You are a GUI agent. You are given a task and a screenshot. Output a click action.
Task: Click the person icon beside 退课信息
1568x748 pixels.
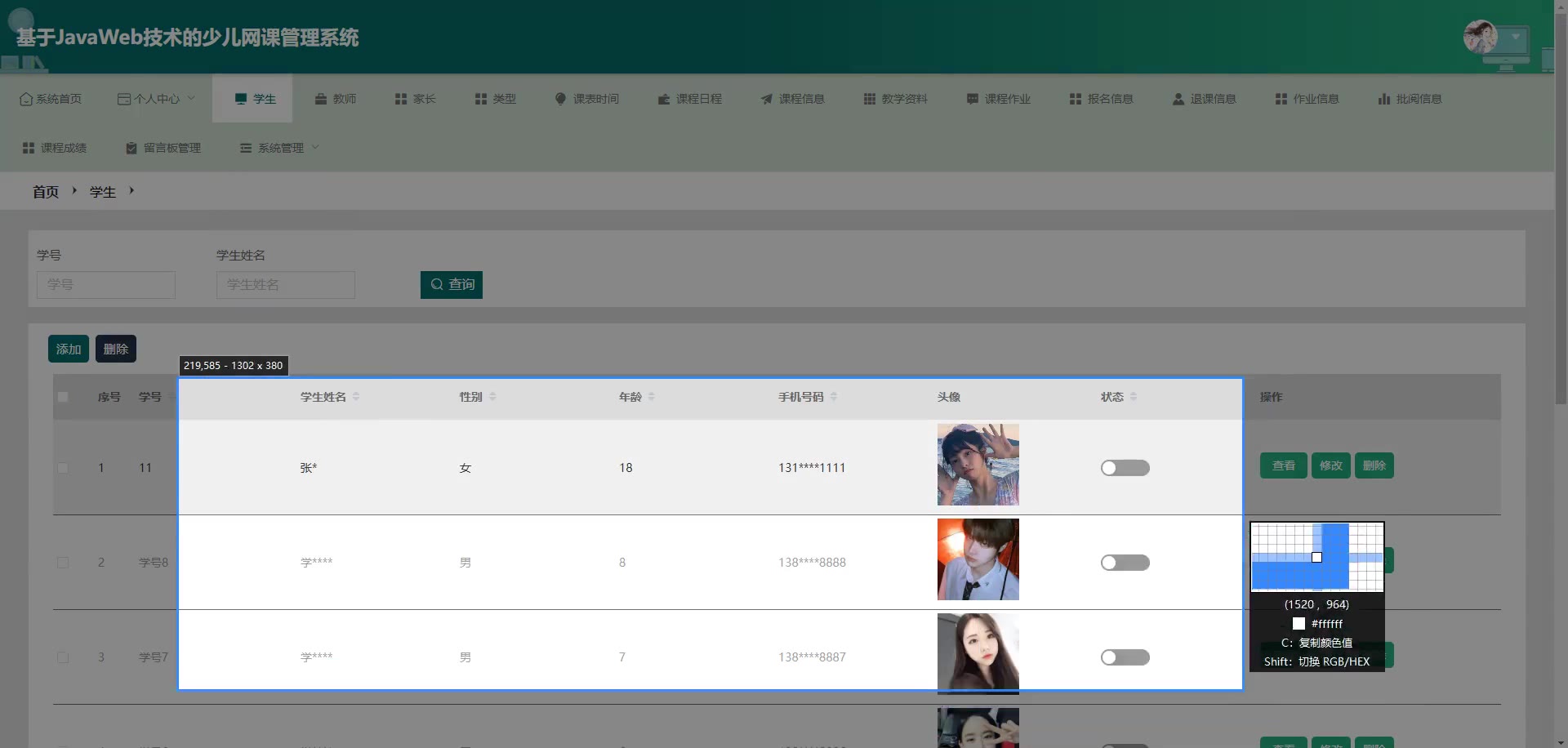tap(1178, 99)
